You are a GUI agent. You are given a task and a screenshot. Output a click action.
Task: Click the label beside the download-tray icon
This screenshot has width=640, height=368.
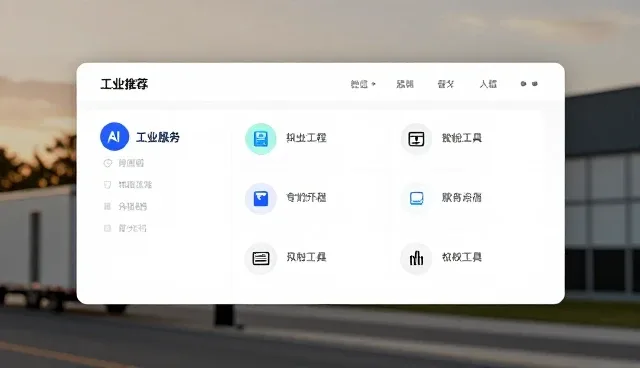[x=462, y=138]
